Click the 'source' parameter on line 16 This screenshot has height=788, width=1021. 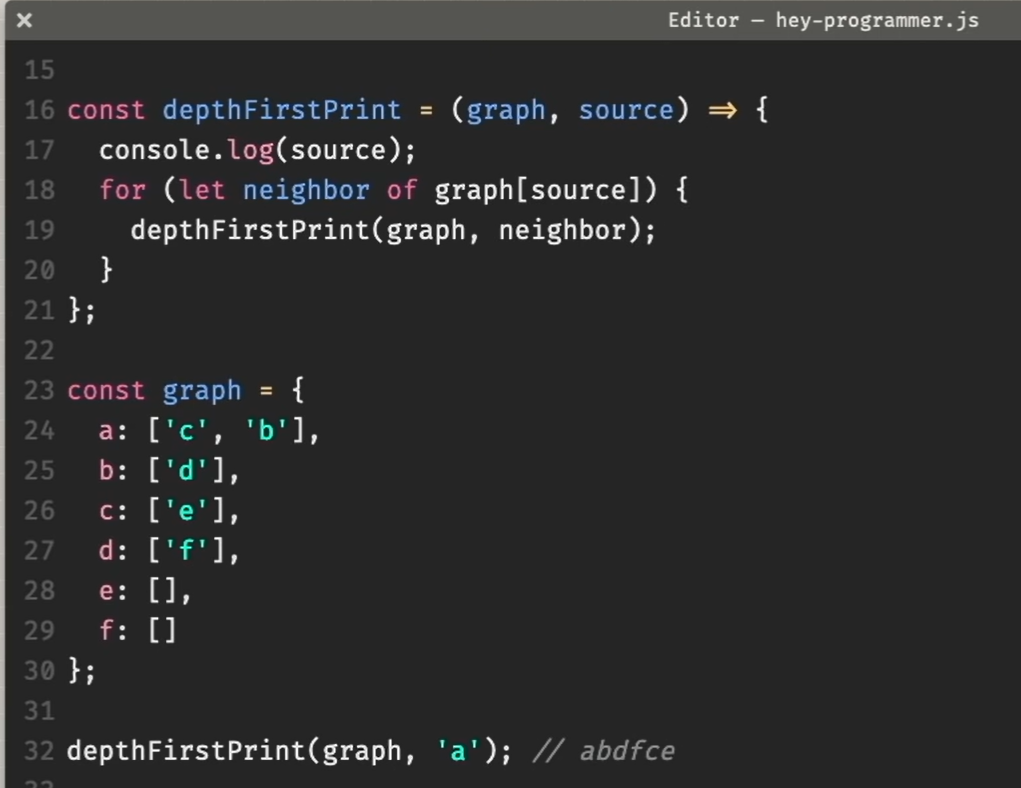click(x=625, y=110)
